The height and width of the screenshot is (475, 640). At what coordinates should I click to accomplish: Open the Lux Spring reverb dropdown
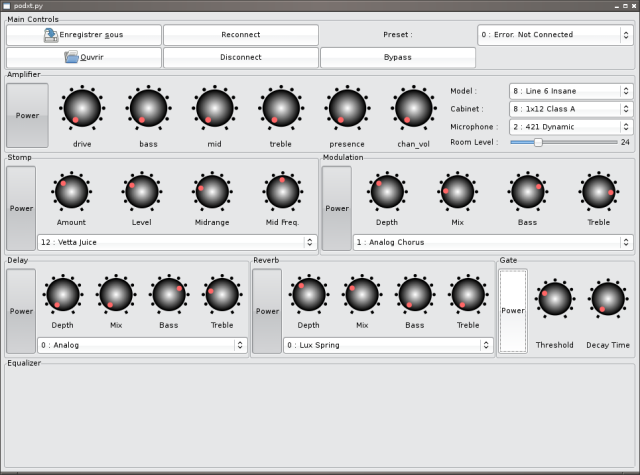388,345
